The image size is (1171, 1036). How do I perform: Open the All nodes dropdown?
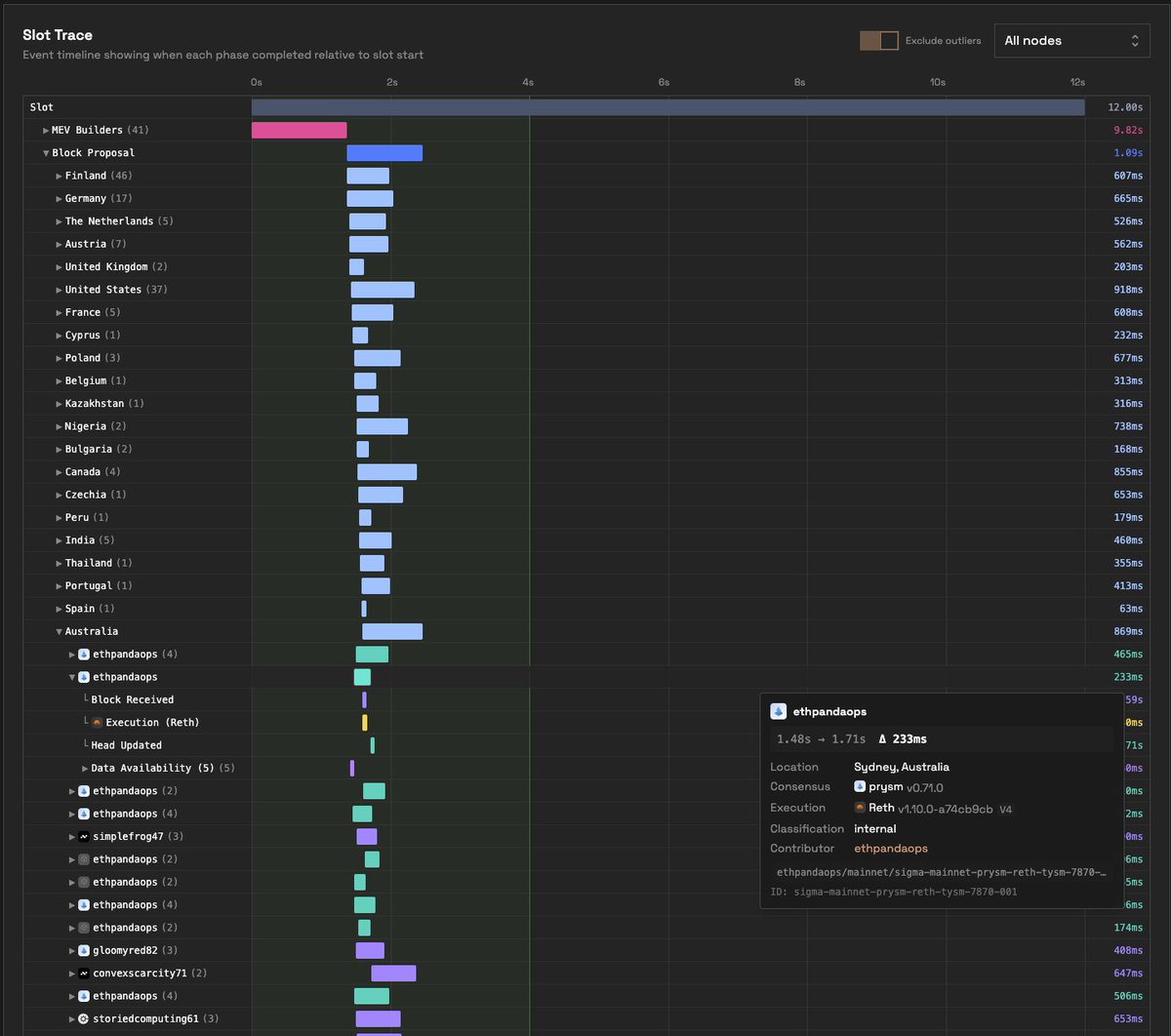(1071, 41)
